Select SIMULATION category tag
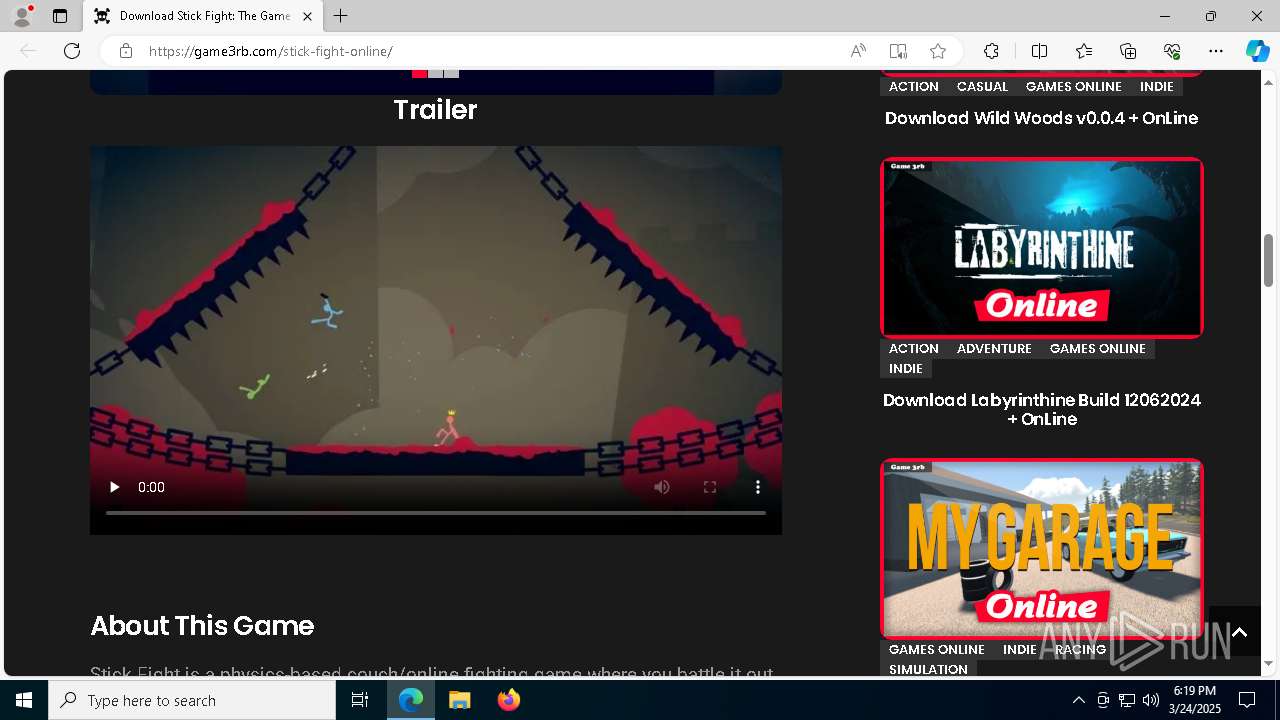 928,670
